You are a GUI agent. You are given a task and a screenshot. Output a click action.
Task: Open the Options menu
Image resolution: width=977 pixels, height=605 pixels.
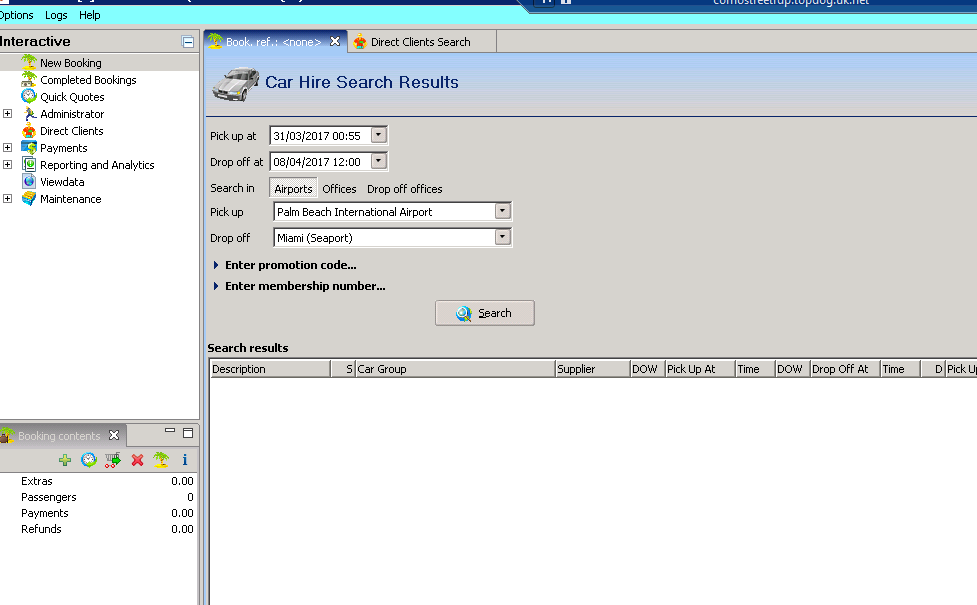click(17, 15)
